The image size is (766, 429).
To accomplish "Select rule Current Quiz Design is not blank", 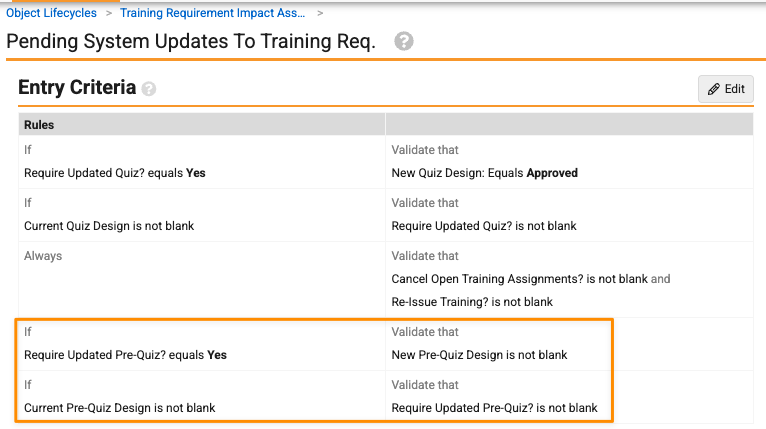I will tap(109, 226).
